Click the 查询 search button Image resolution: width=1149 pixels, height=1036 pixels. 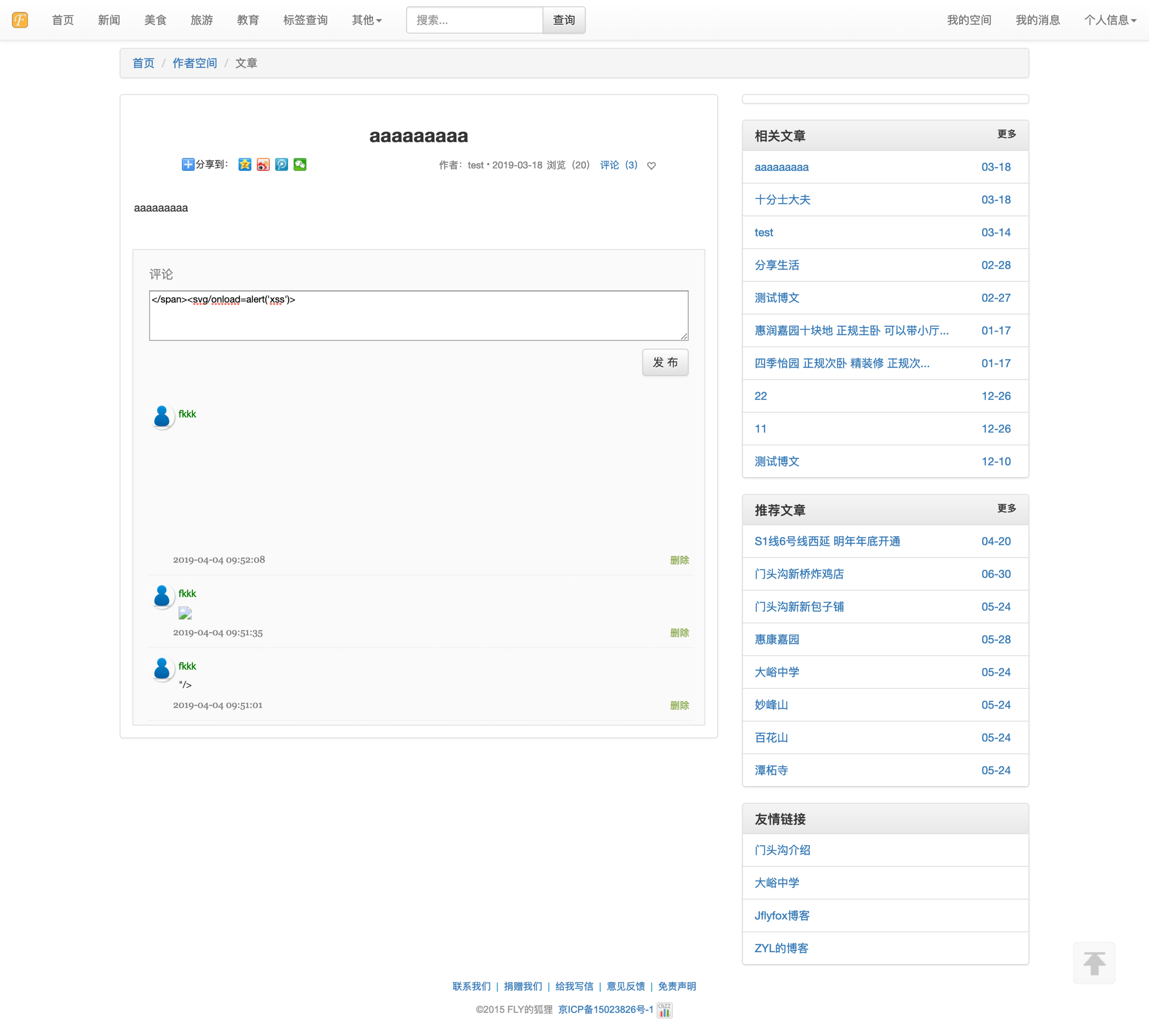point(564,20)
